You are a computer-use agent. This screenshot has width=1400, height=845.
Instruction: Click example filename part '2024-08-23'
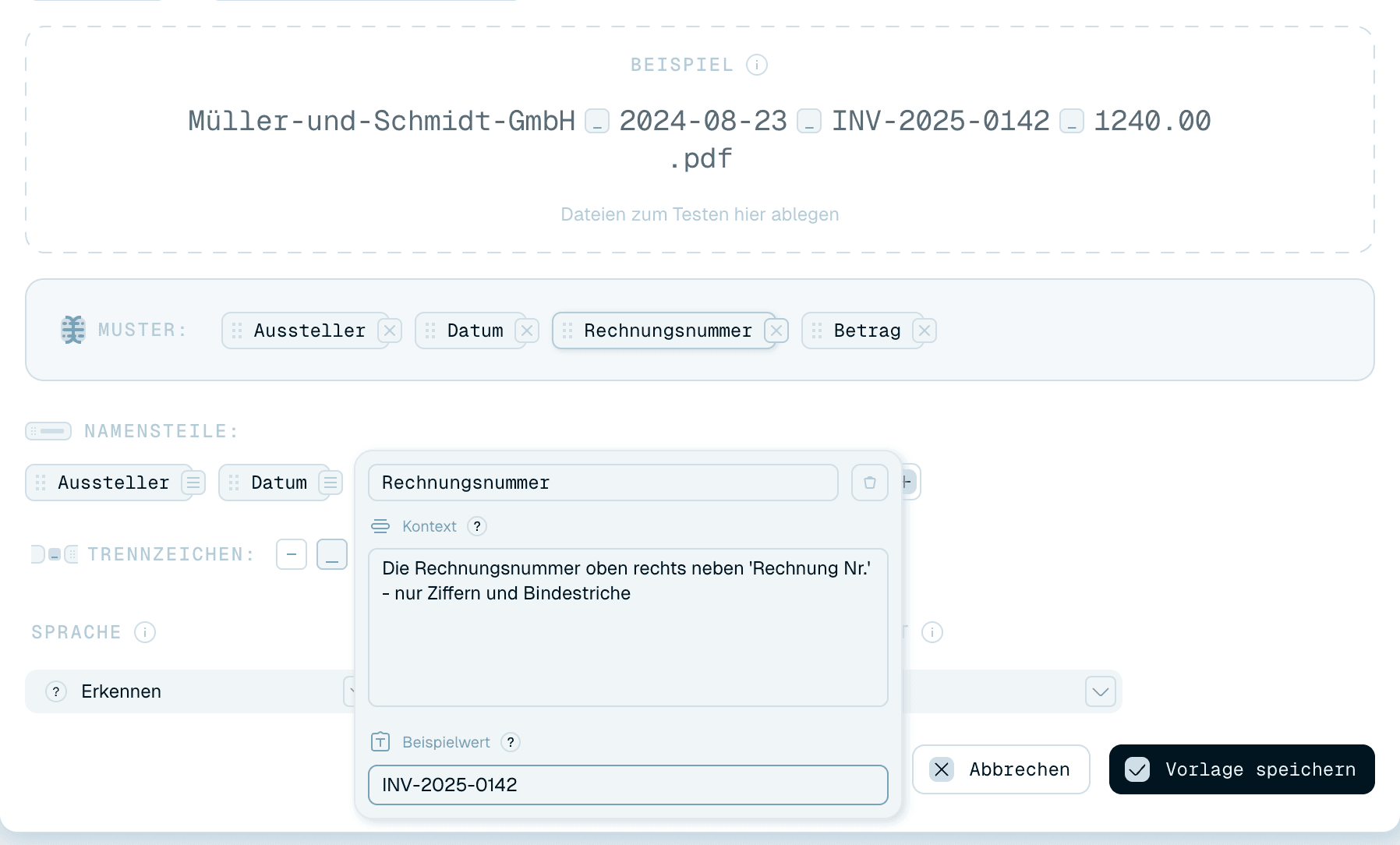[x=703, y=121]
